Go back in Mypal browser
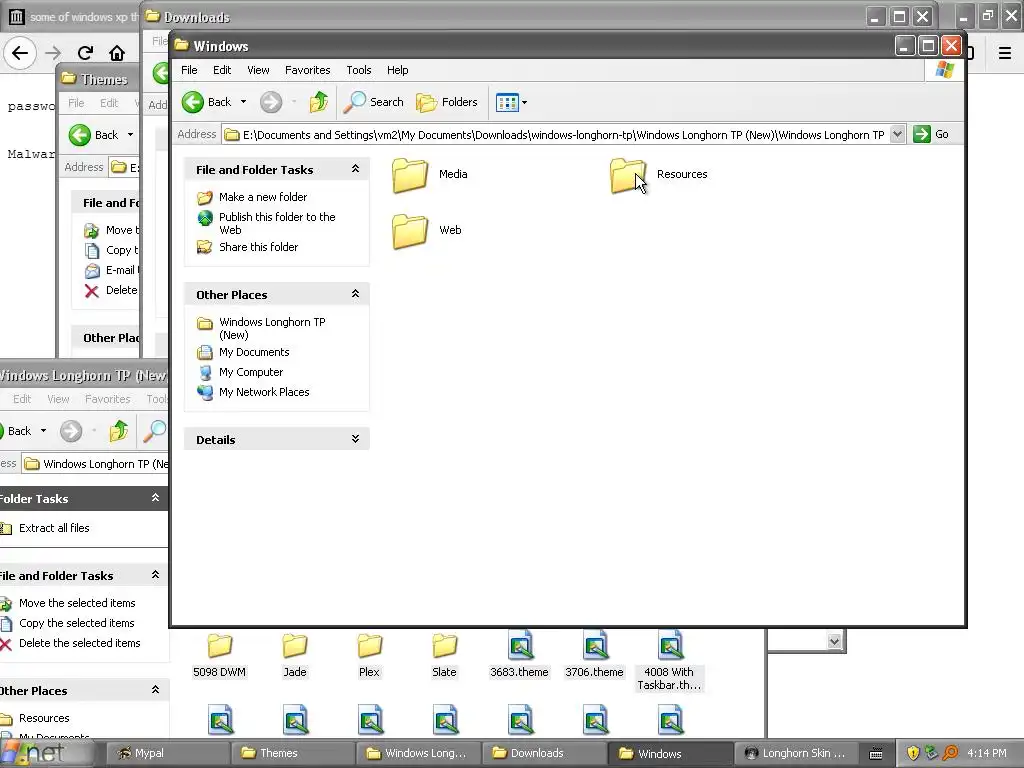The width and height of the screenshot is (1024, 768). coord(20,53)
